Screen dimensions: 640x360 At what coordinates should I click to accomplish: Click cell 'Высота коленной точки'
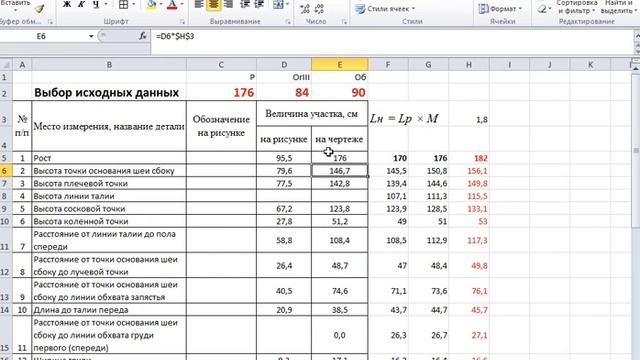coord(109,221)
